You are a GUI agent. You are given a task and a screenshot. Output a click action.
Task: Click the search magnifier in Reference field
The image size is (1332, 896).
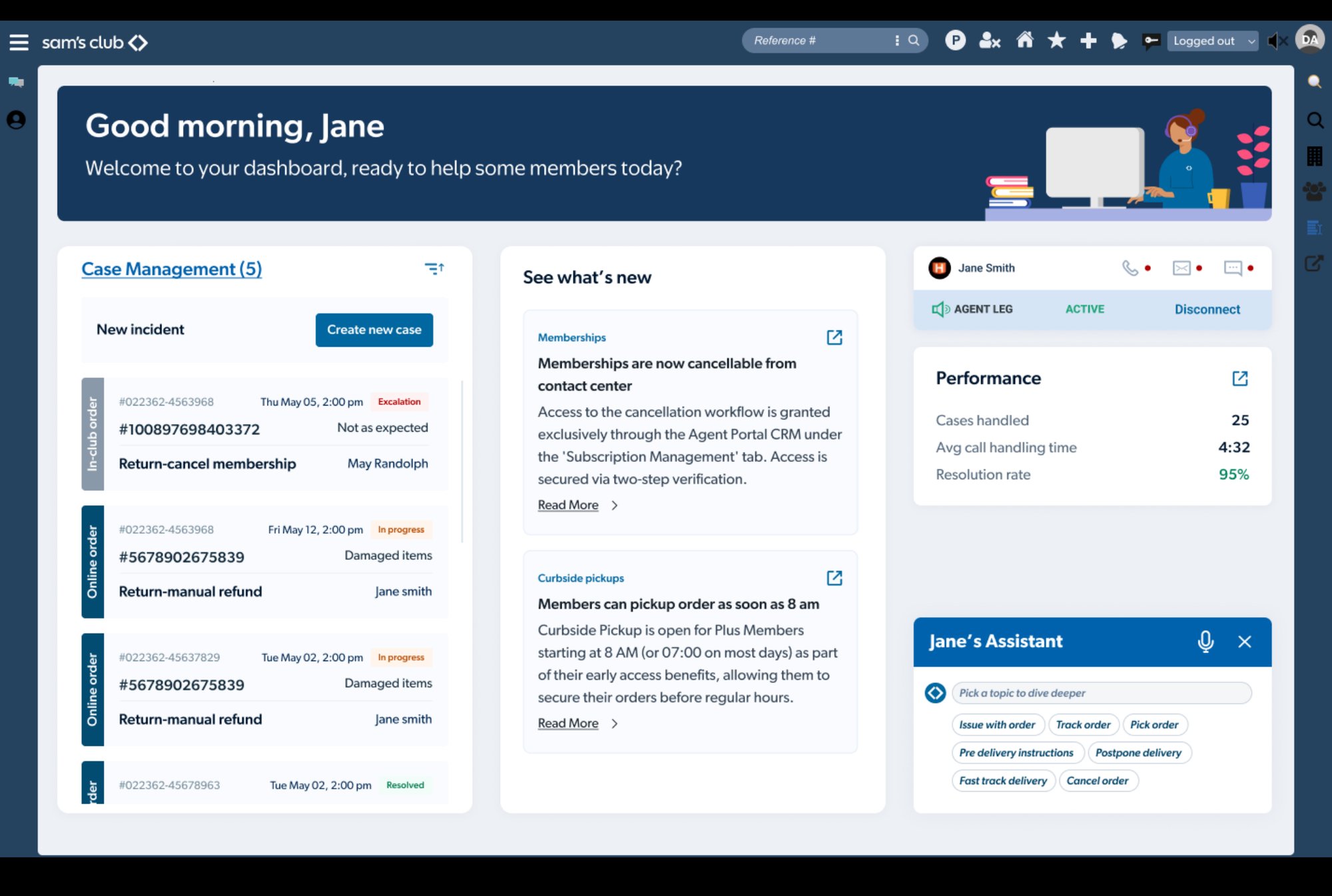click(x=914, y=41)
